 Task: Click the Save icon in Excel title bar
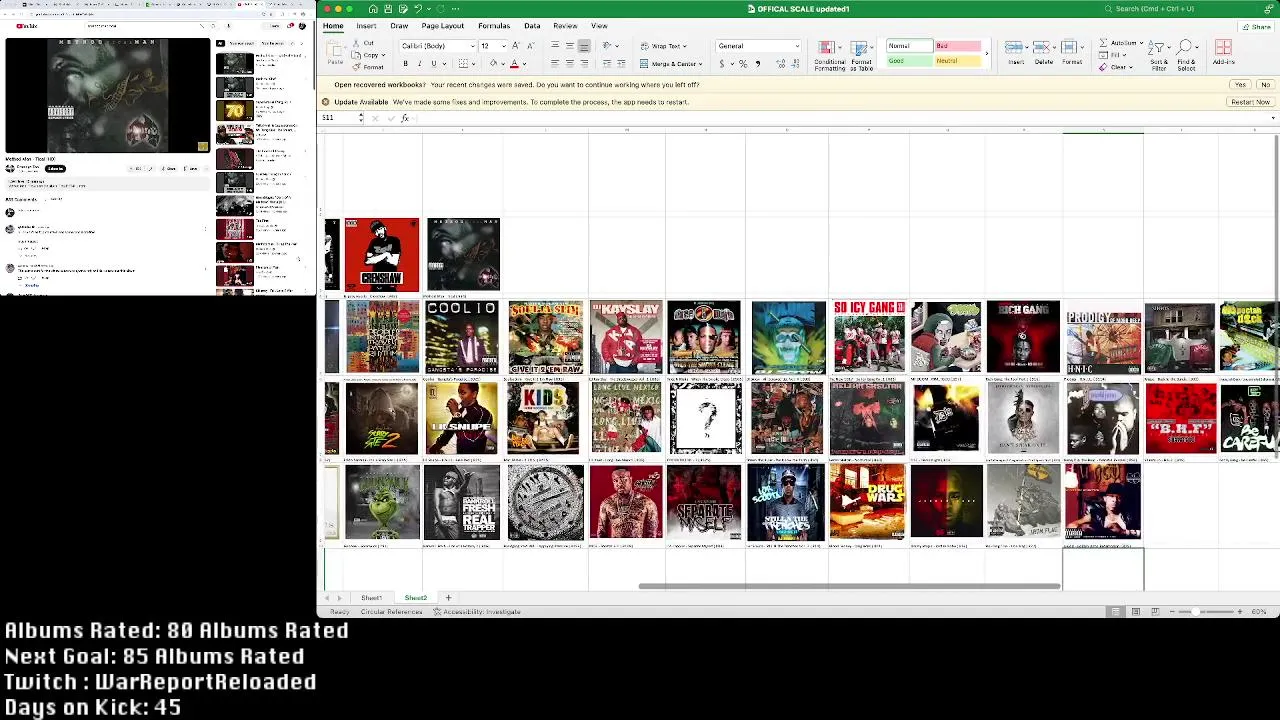click(x=387, y=9)
